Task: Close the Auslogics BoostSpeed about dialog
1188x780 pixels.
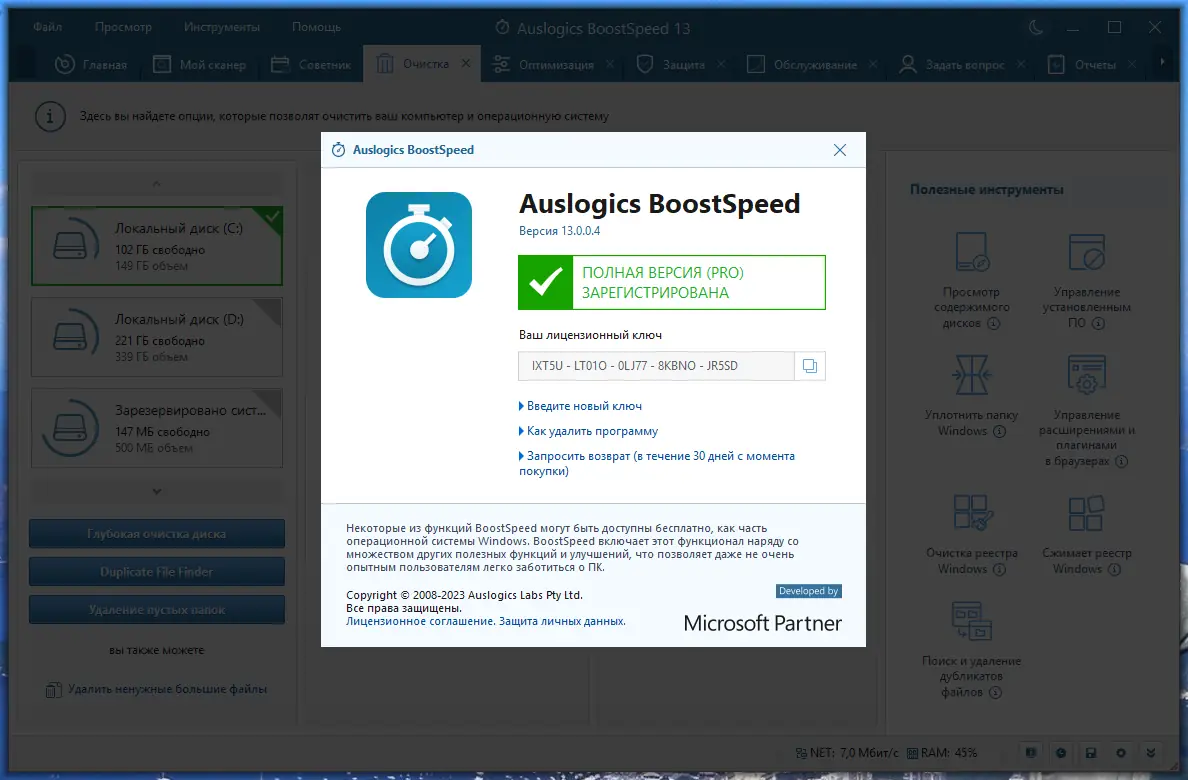Action: point(839,150)
